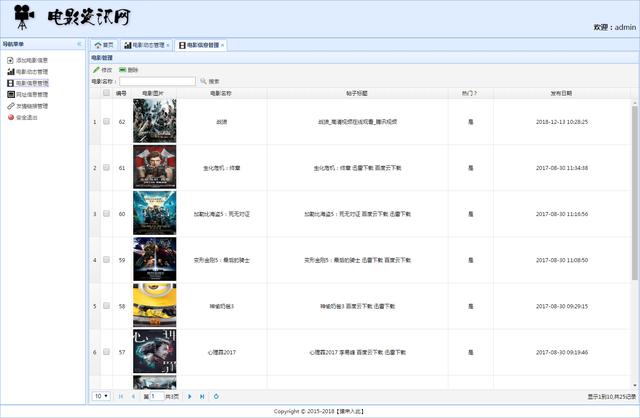Screen dimensions: 640x418
Task: Close the 电影动态管理 tab
Action: tap(168, 45)
